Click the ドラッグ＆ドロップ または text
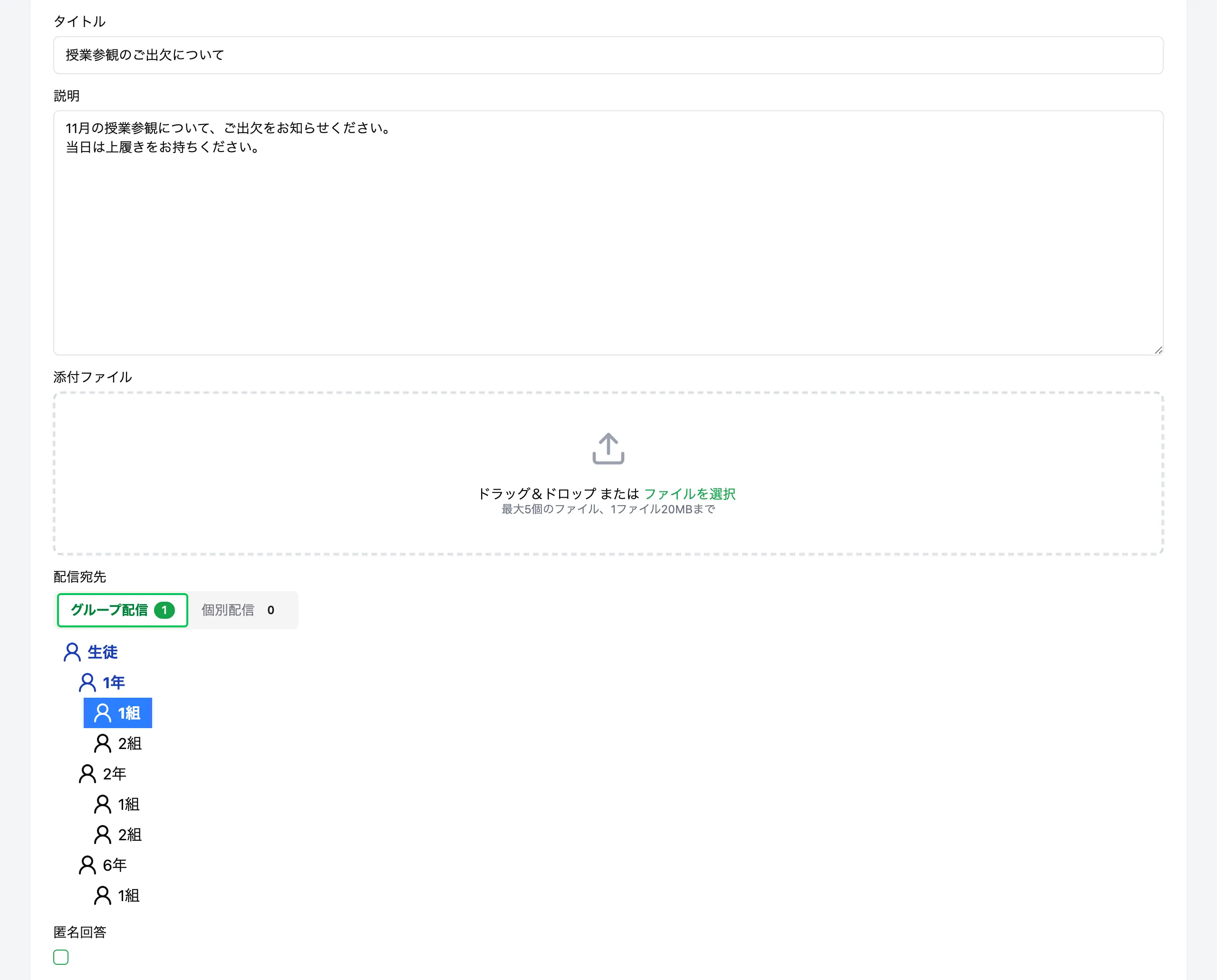The height and width of the screenshot is (980, 1217). point(558,494)
